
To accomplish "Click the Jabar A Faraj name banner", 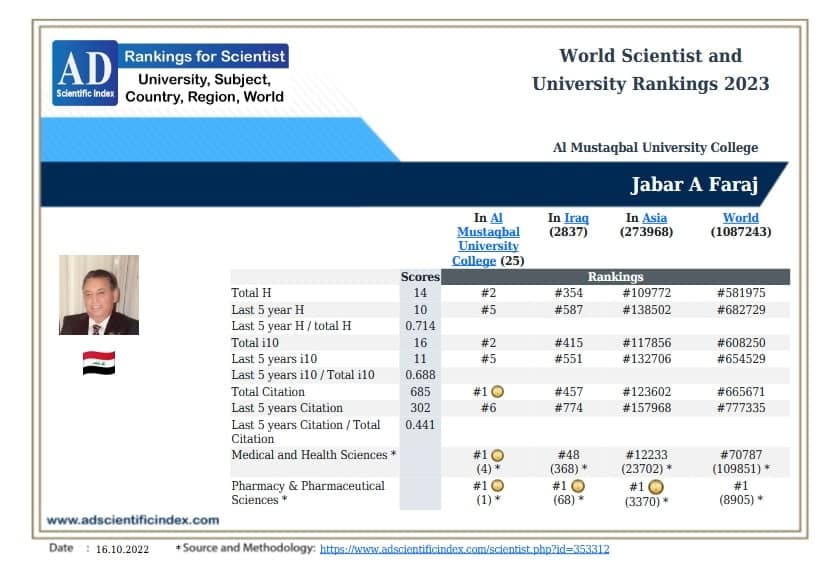I will click(x=412, y=184).
